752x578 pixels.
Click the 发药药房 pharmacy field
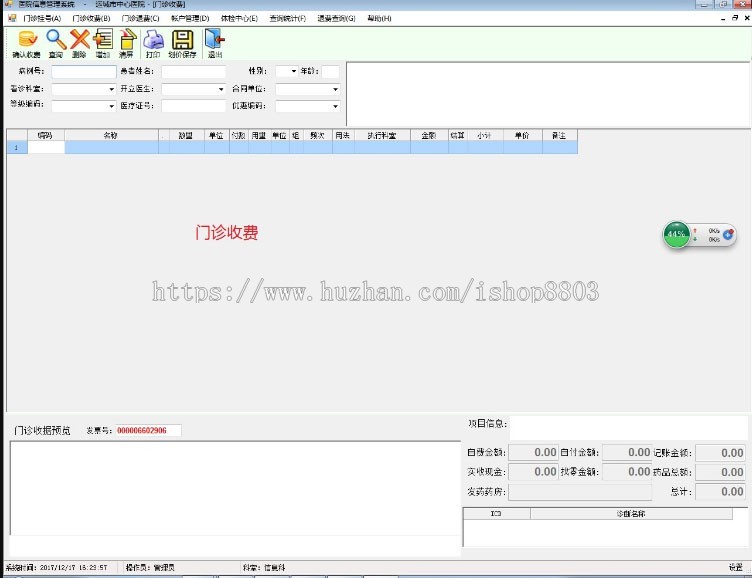pos(580,492)
